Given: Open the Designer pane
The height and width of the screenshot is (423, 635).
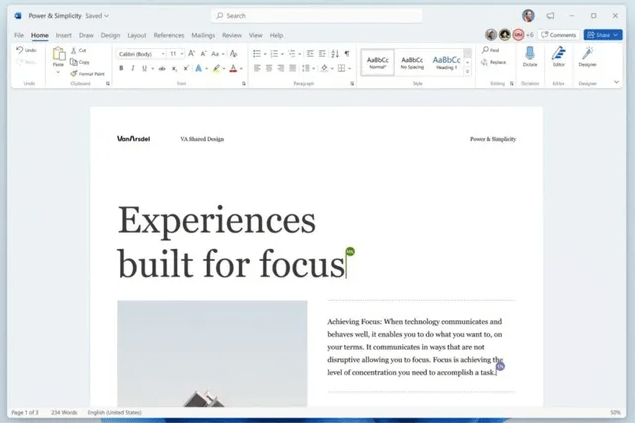Looking at the screenshot, I should coord(587,56).
